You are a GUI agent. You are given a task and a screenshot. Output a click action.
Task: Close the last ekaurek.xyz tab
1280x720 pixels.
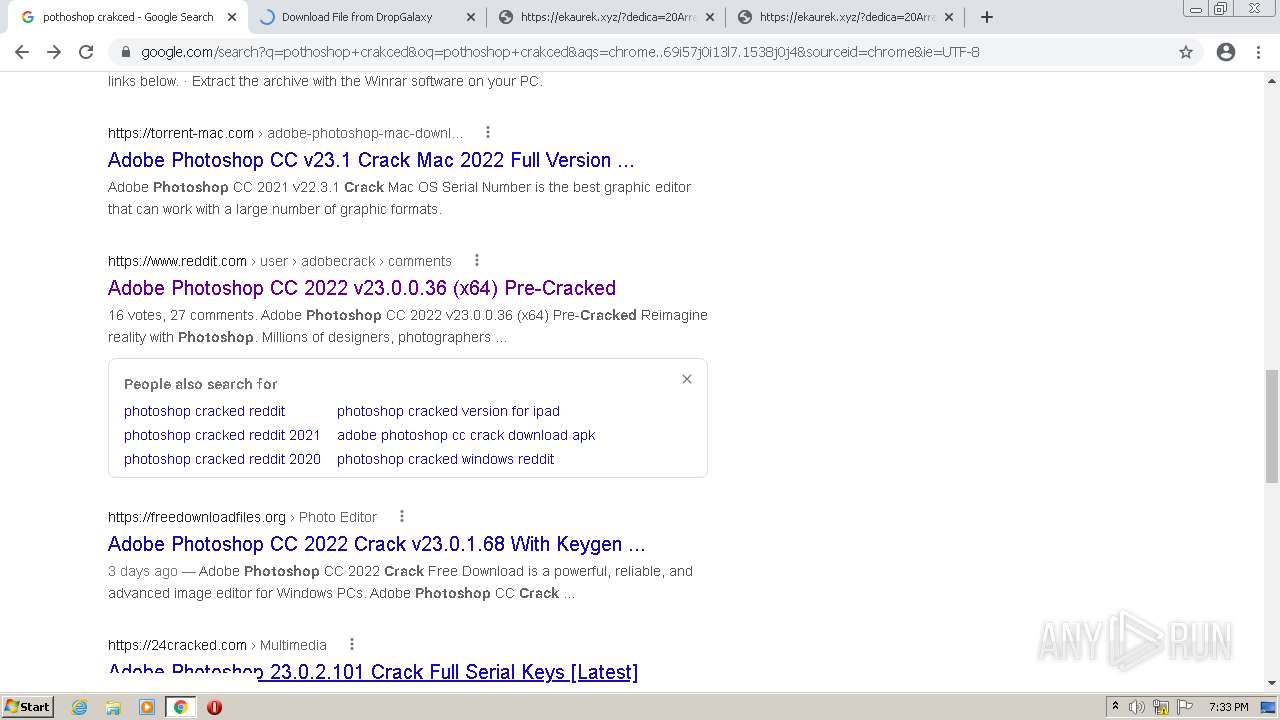[x=949, y=17]
